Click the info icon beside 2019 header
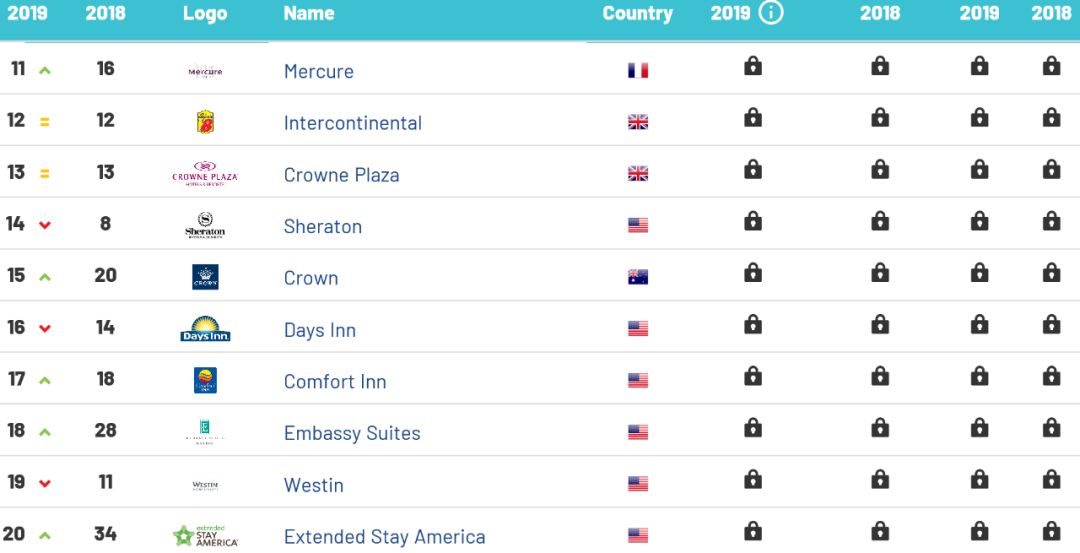The image size is (1080, 553). [x=771, y=13]
